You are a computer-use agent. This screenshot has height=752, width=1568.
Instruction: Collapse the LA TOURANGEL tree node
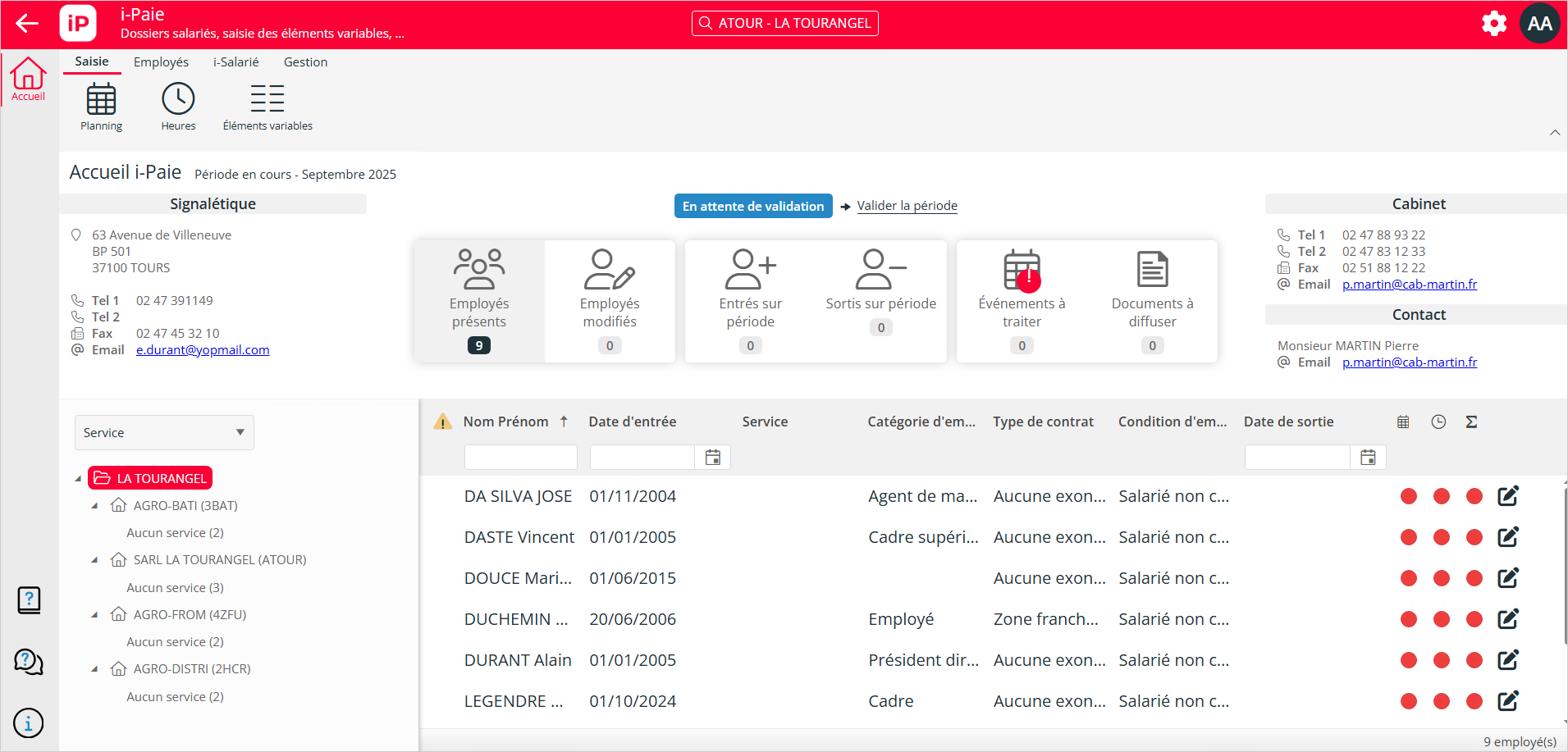(78, 479)
